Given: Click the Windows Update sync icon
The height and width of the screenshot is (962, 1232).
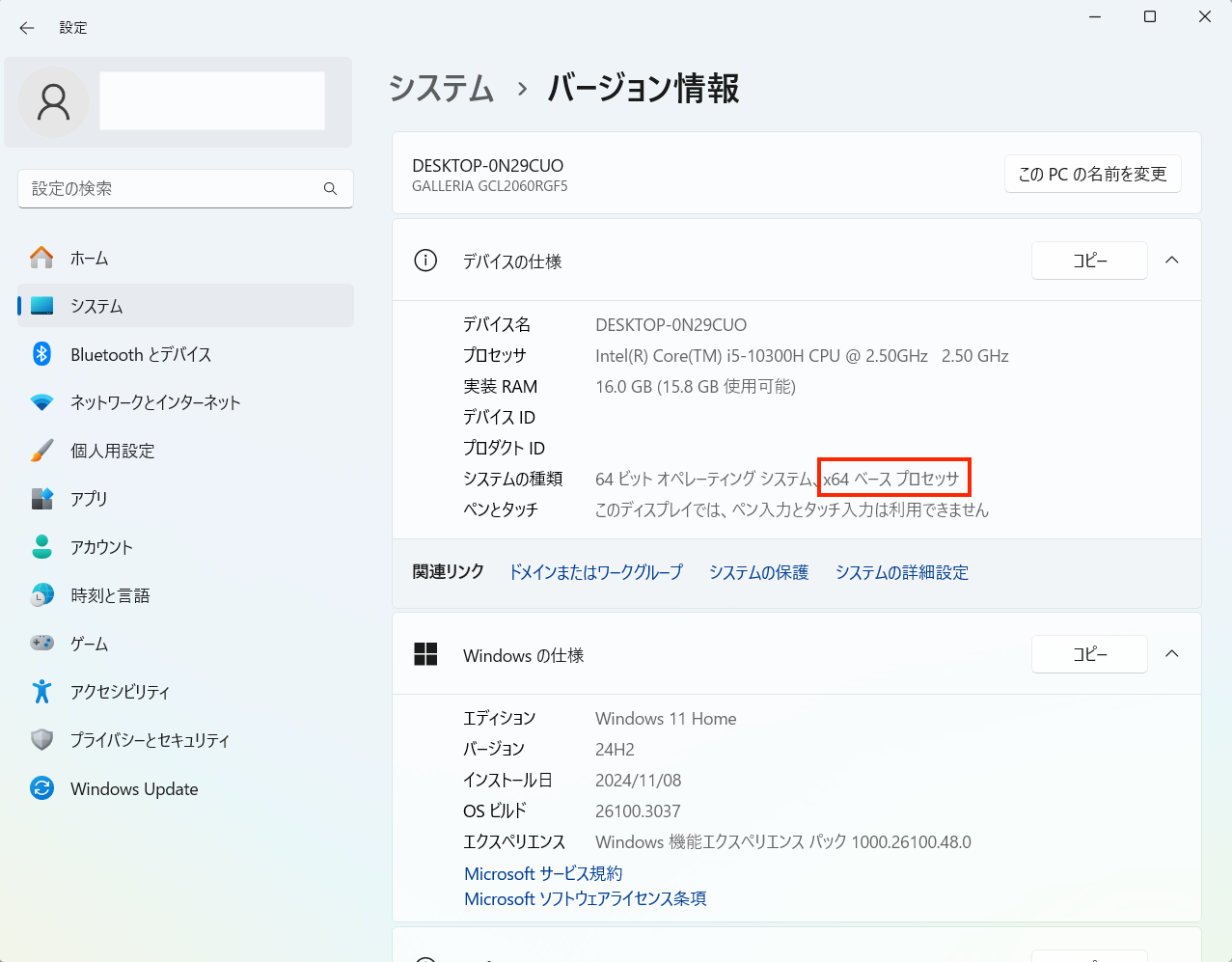Looking at the screenshot, I should (41, 788).
